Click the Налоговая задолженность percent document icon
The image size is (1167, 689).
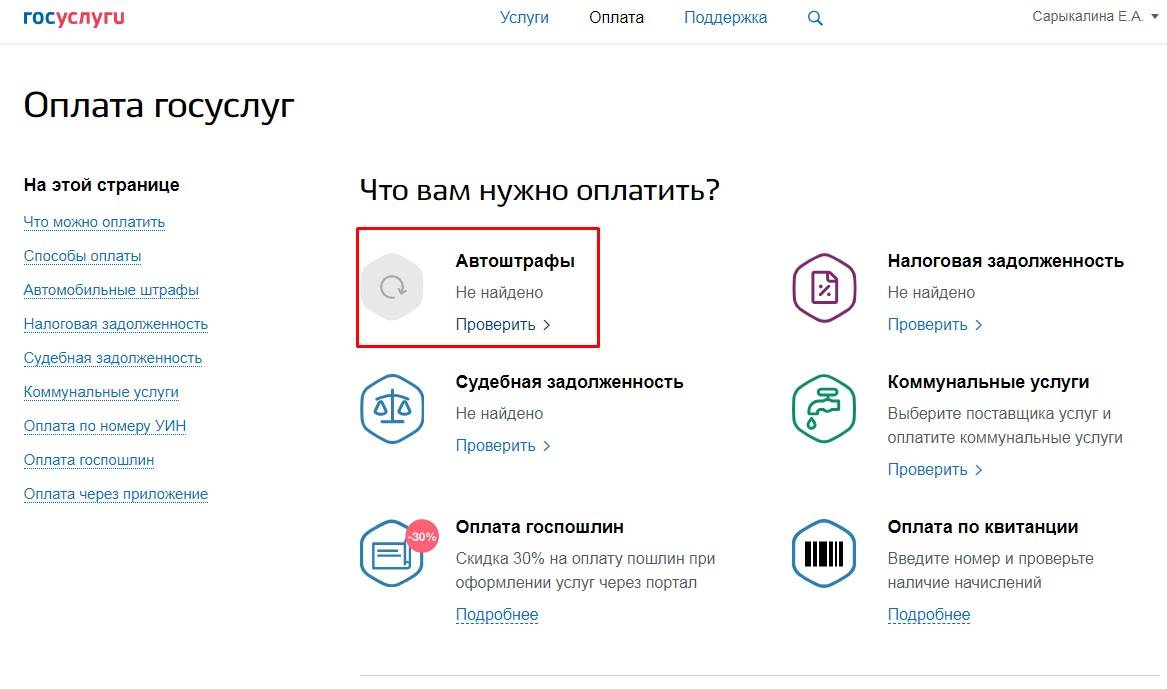click(824, 288)
